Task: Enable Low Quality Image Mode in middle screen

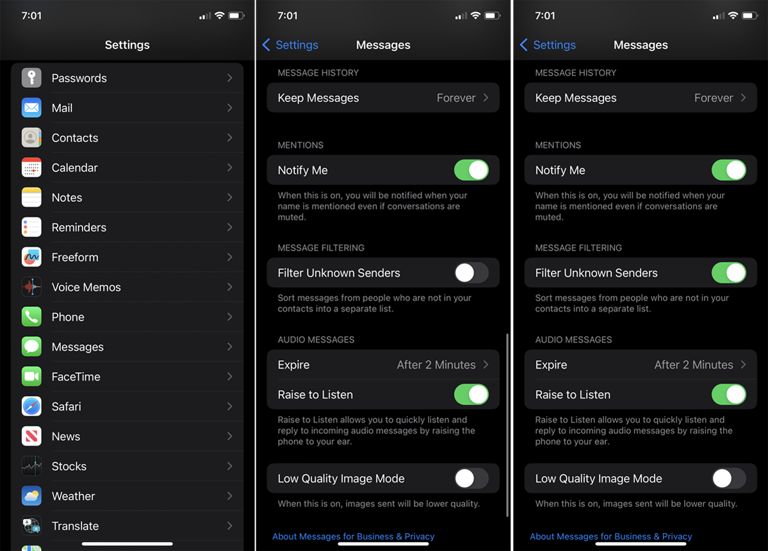Action: [x=471, y=479]
